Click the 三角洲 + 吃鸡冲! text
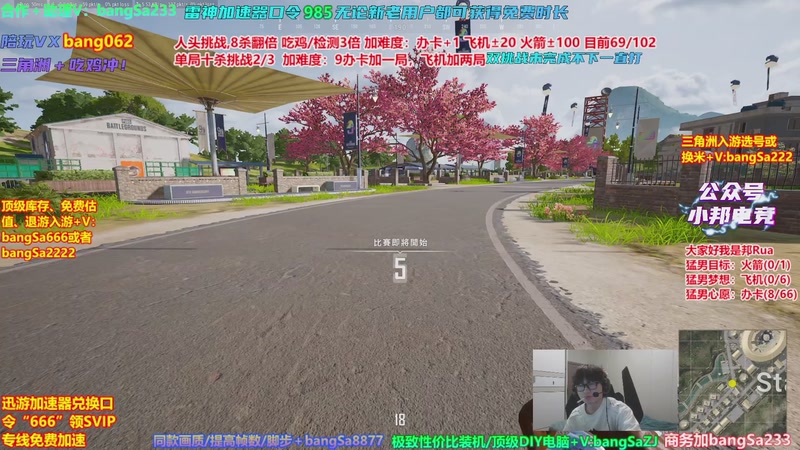800x450 pixels. pyautogui.click(x=64, y=65)
